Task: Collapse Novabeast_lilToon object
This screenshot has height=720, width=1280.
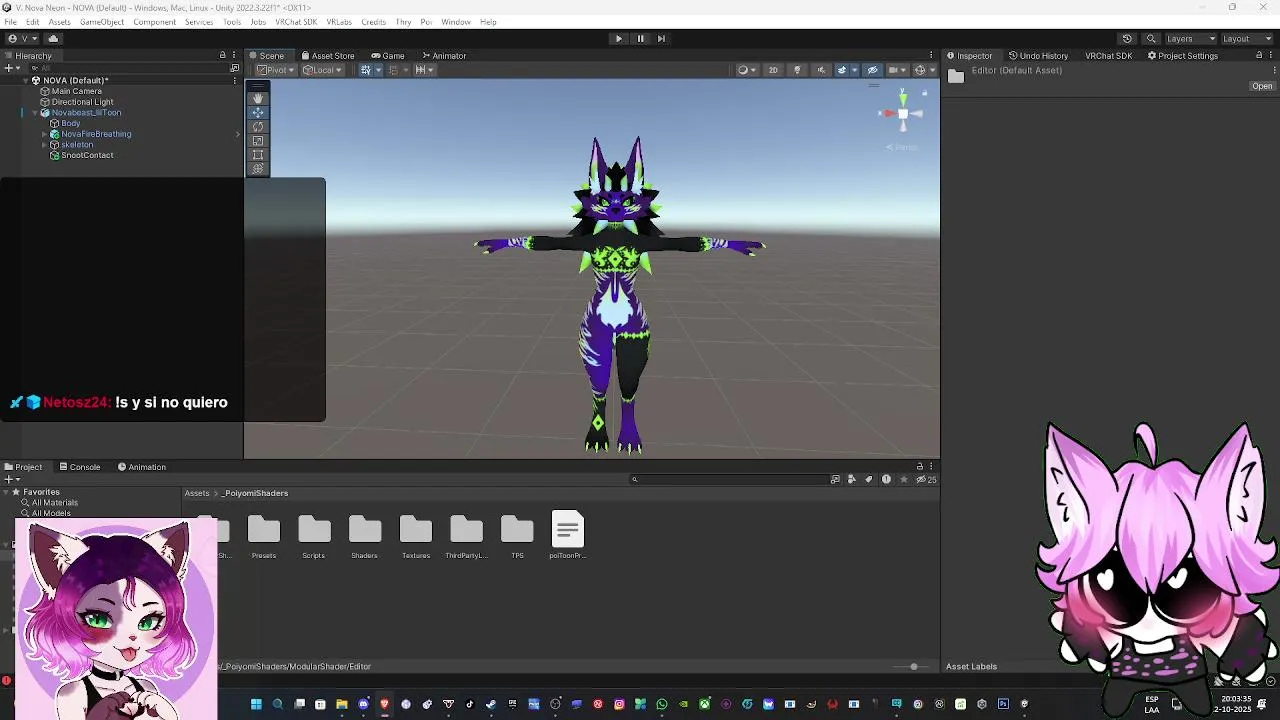Action: pos(34,113)
